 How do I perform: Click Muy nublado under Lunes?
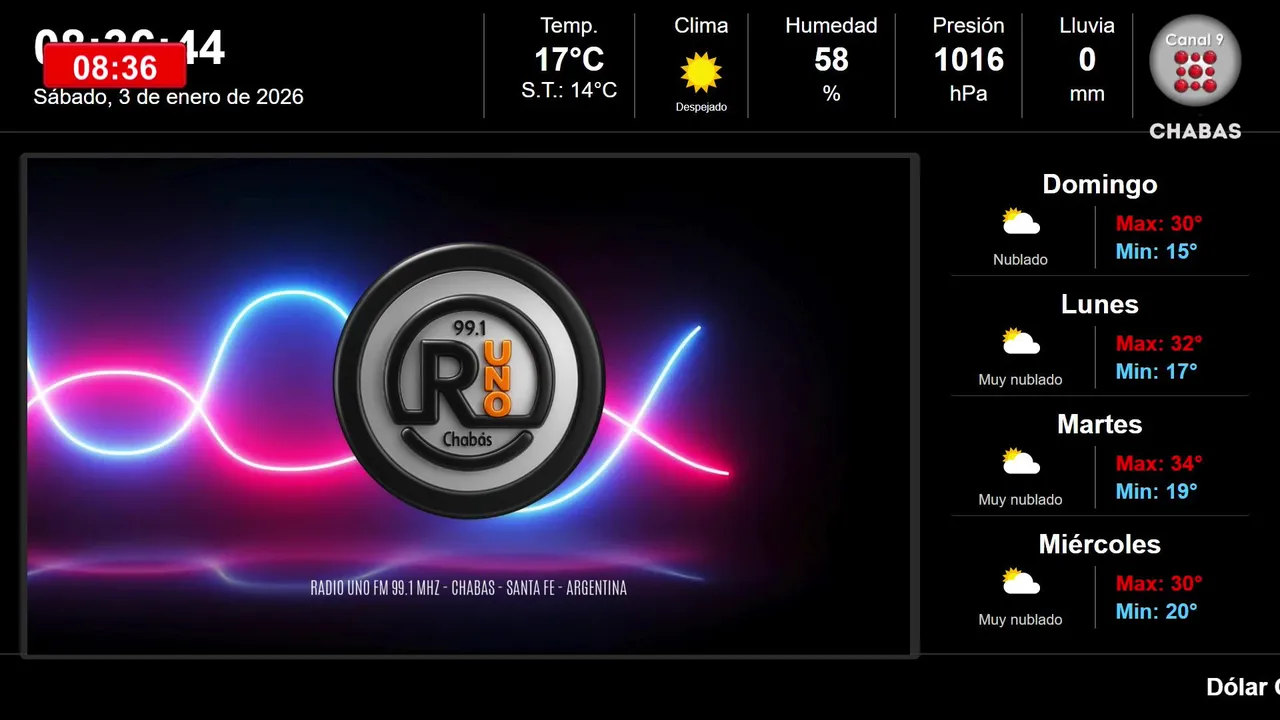(1020, 380)
